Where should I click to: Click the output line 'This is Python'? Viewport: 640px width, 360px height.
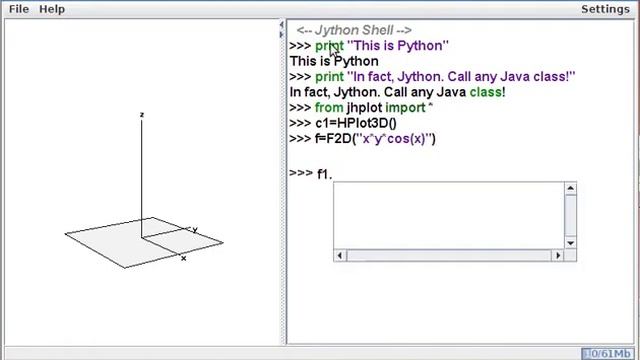[334, 61]
